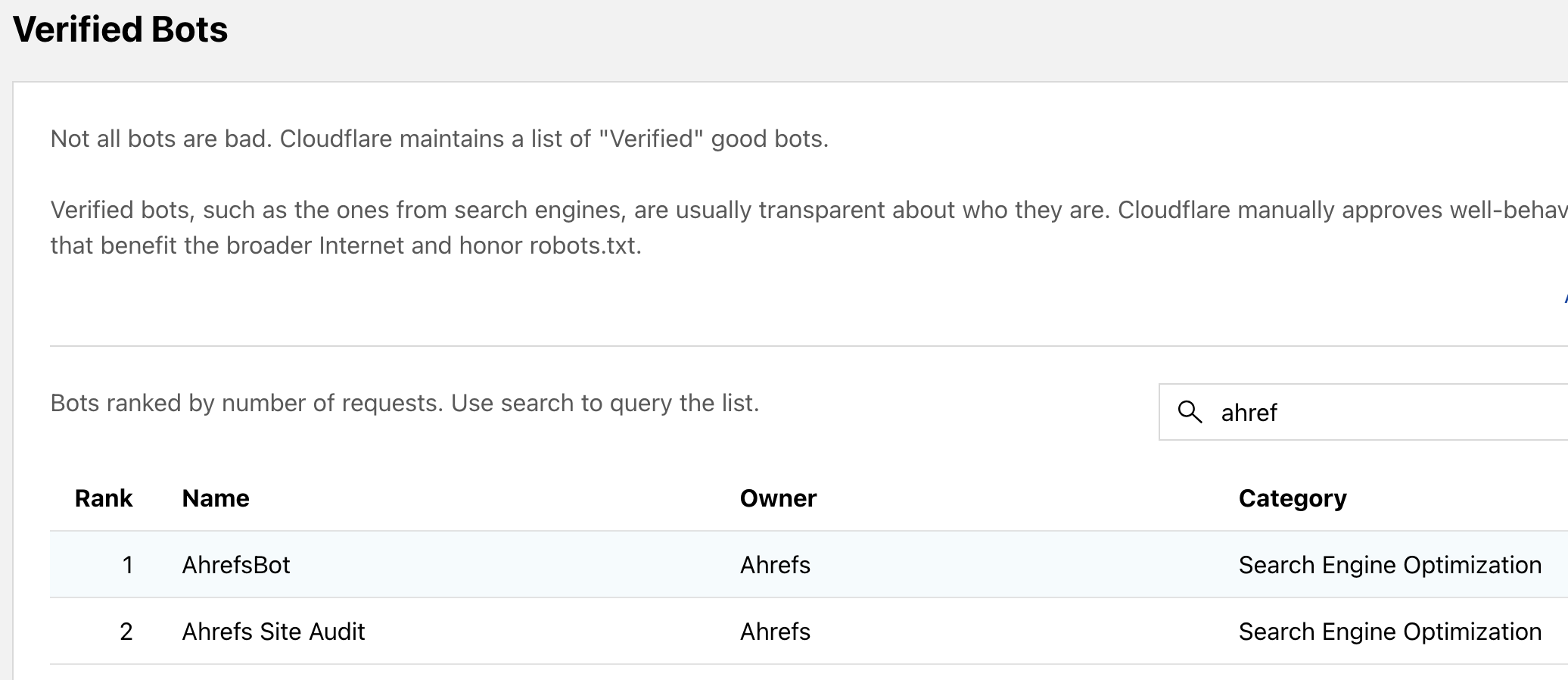Viewport: 1568px width, 680px height.
Task: Click the paragraph line beginning 'Verified bots, such as'
Action: tap(809, 210)
